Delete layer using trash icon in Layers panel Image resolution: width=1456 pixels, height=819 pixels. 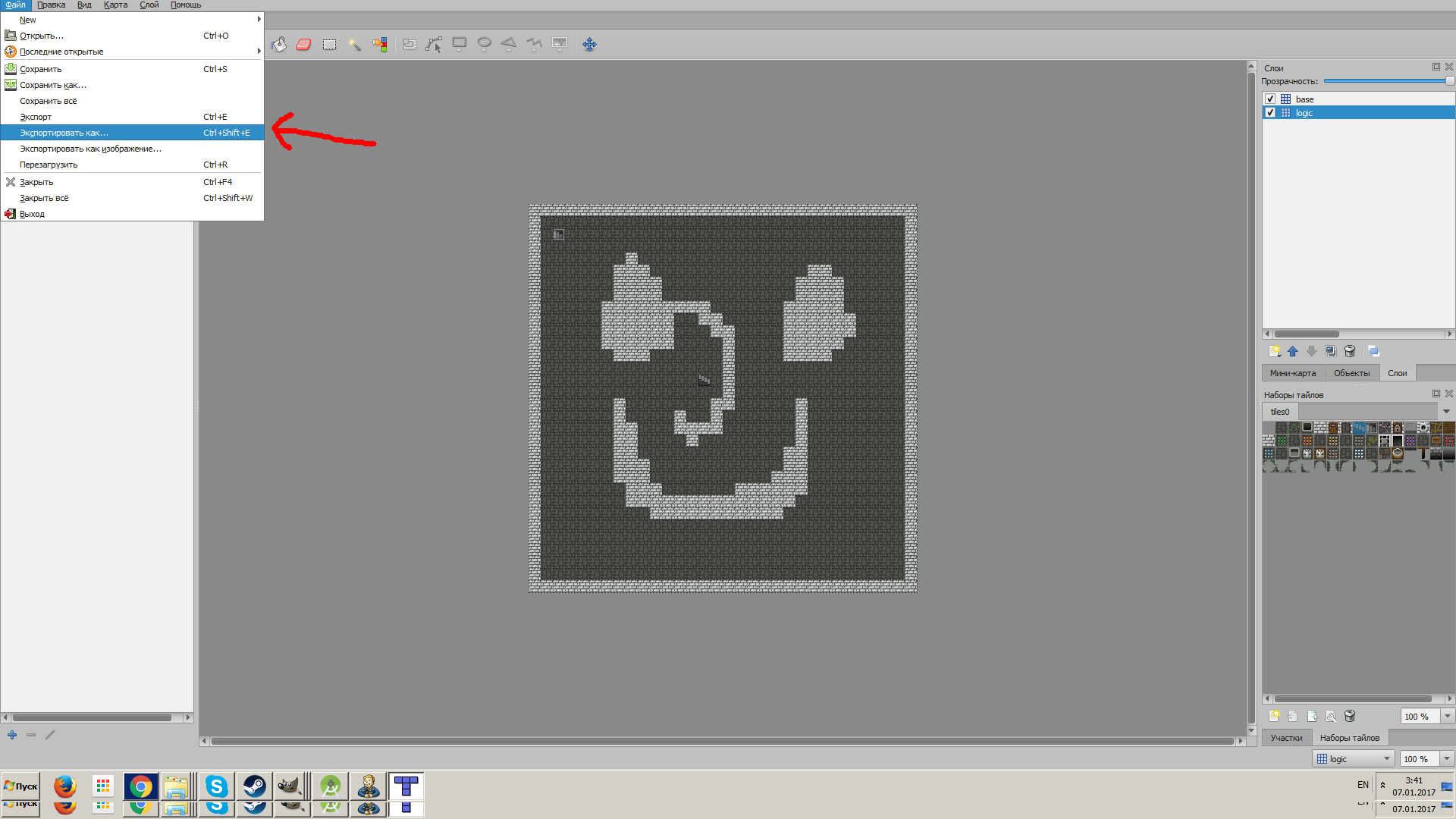click(1350, 351)
